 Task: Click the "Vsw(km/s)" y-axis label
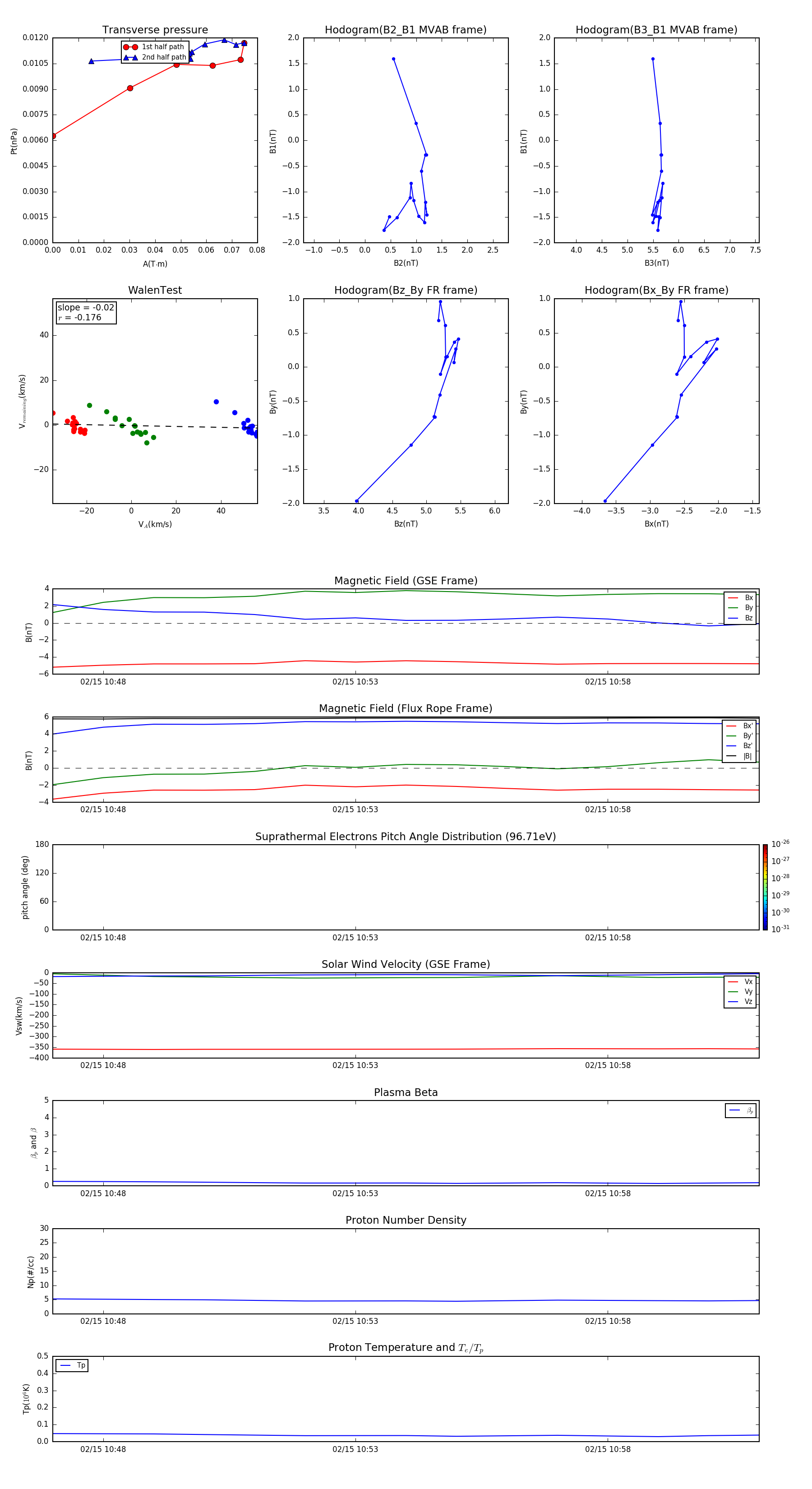(19, 1016)
